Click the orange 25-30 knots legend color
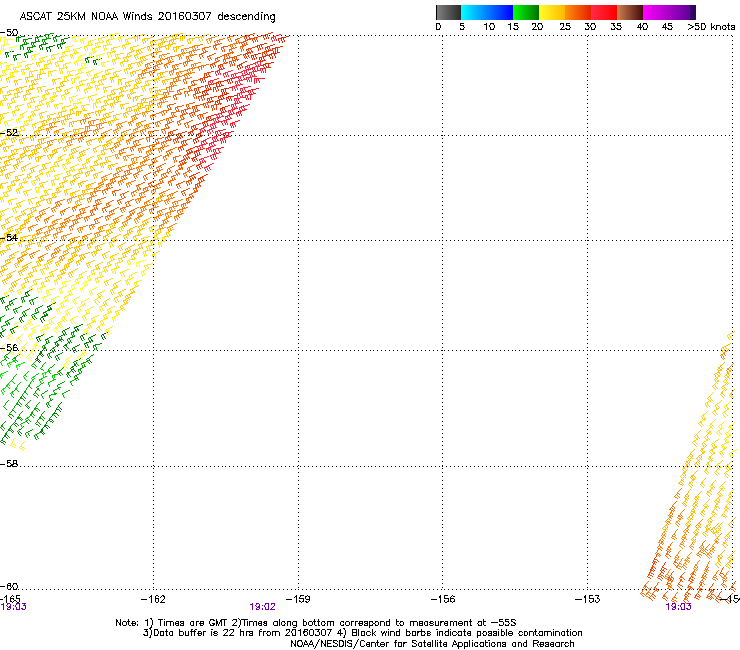 pyautogui.click(x=578, y=12)
